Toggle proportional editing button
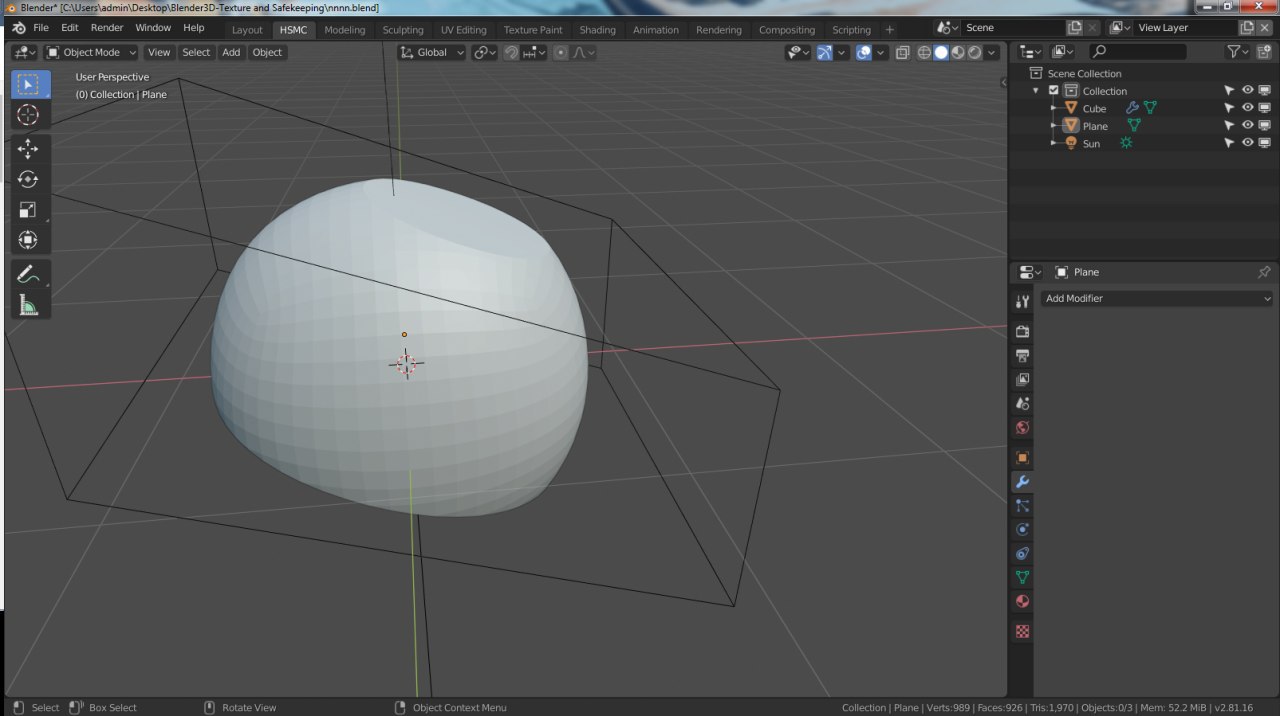 click(561, 52)
